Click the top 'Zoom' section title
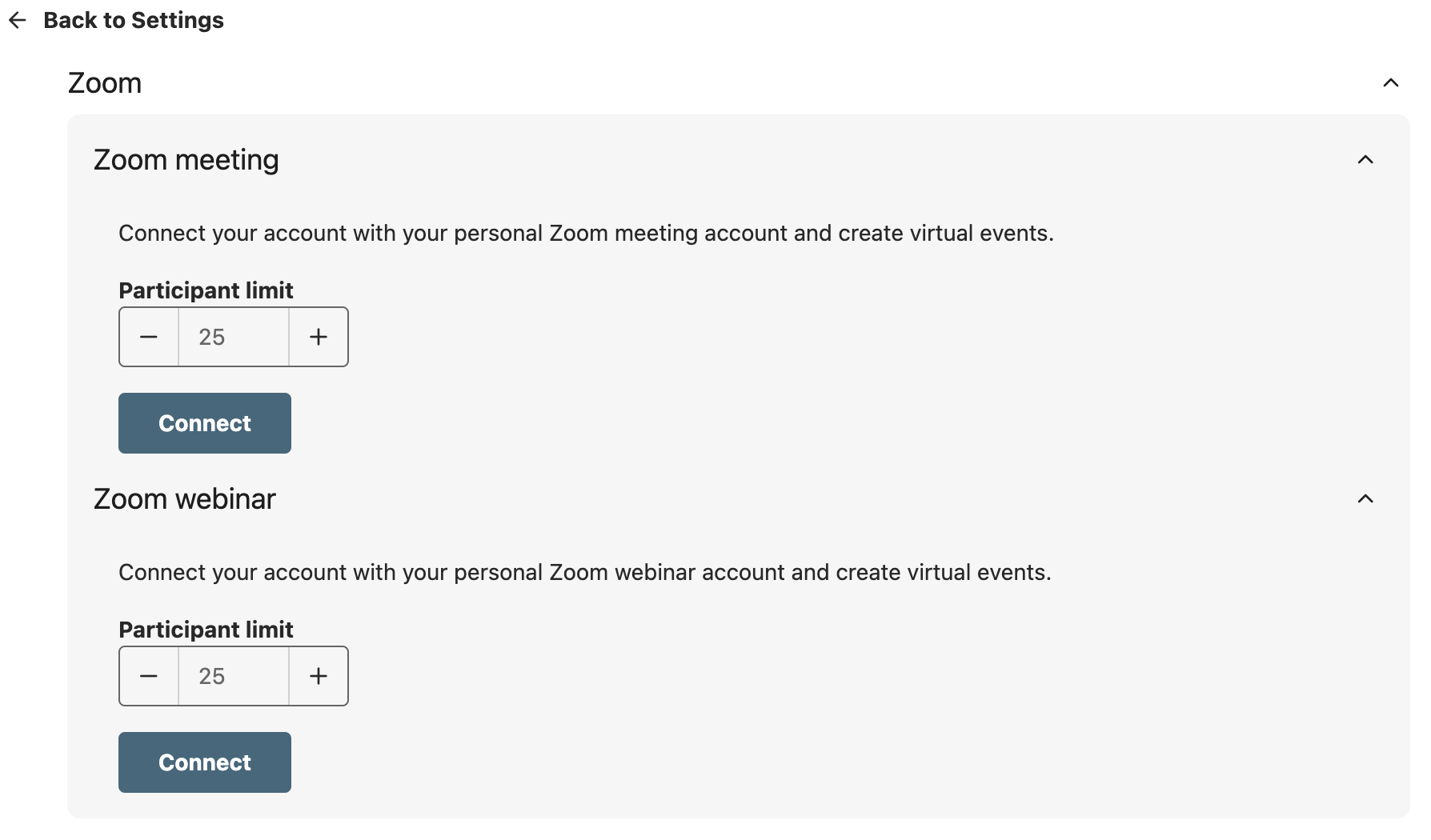The image size is (1431, 840). click(105, 83)
